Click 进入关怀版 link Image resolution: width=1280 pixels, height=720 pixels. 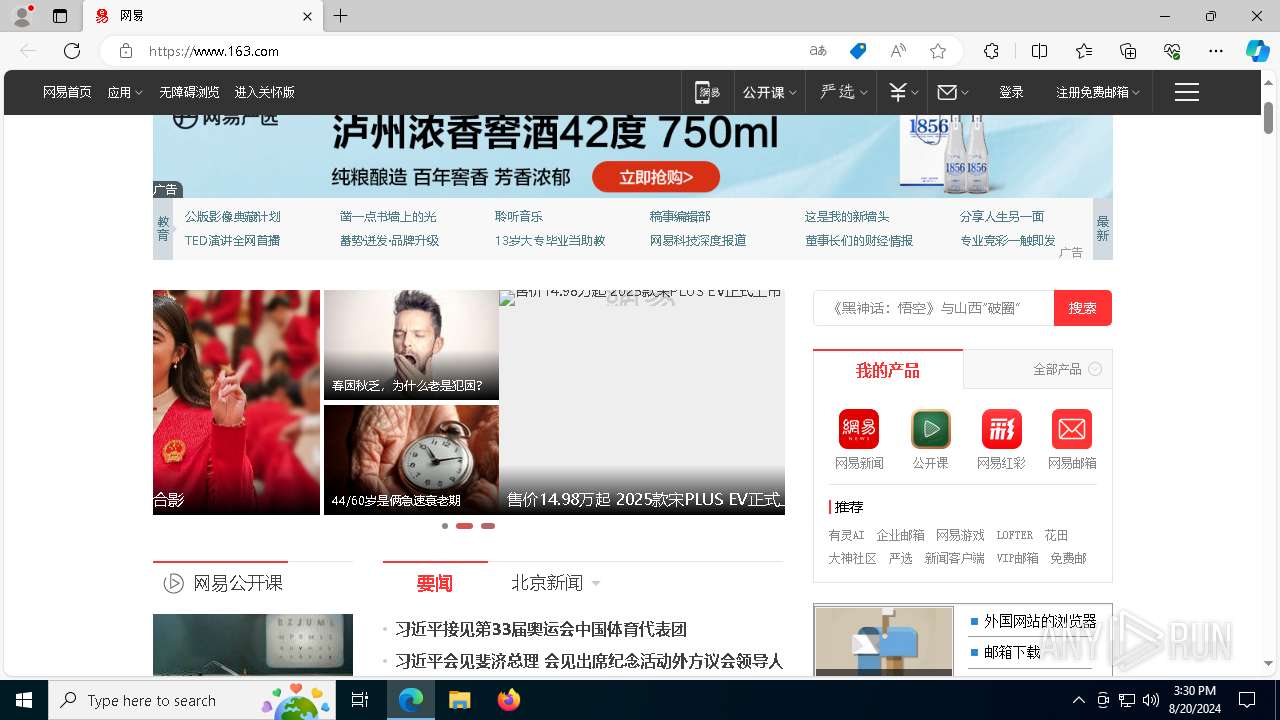(264, 92)
